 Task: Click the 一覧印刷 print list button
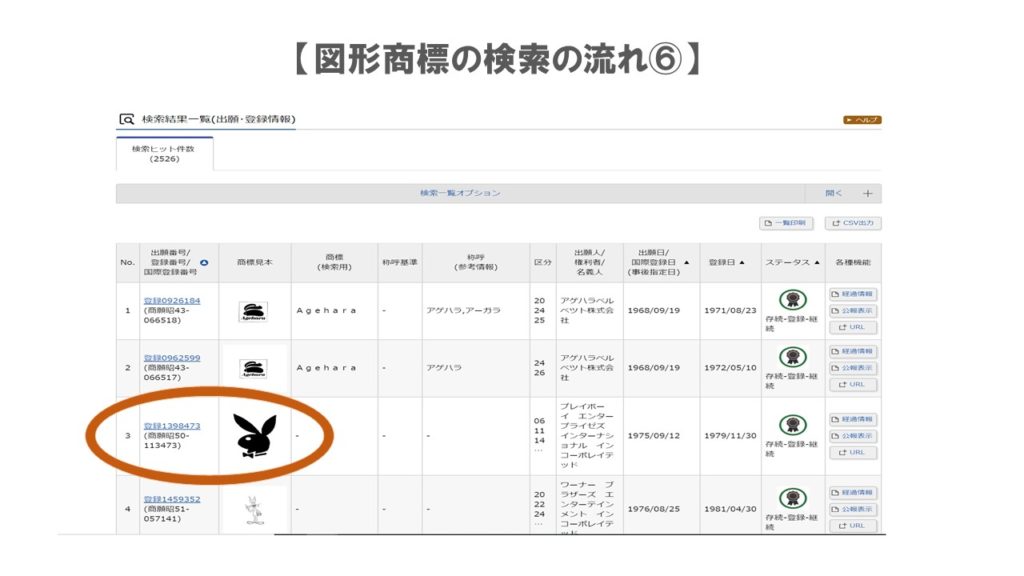(x=787, y=223)
